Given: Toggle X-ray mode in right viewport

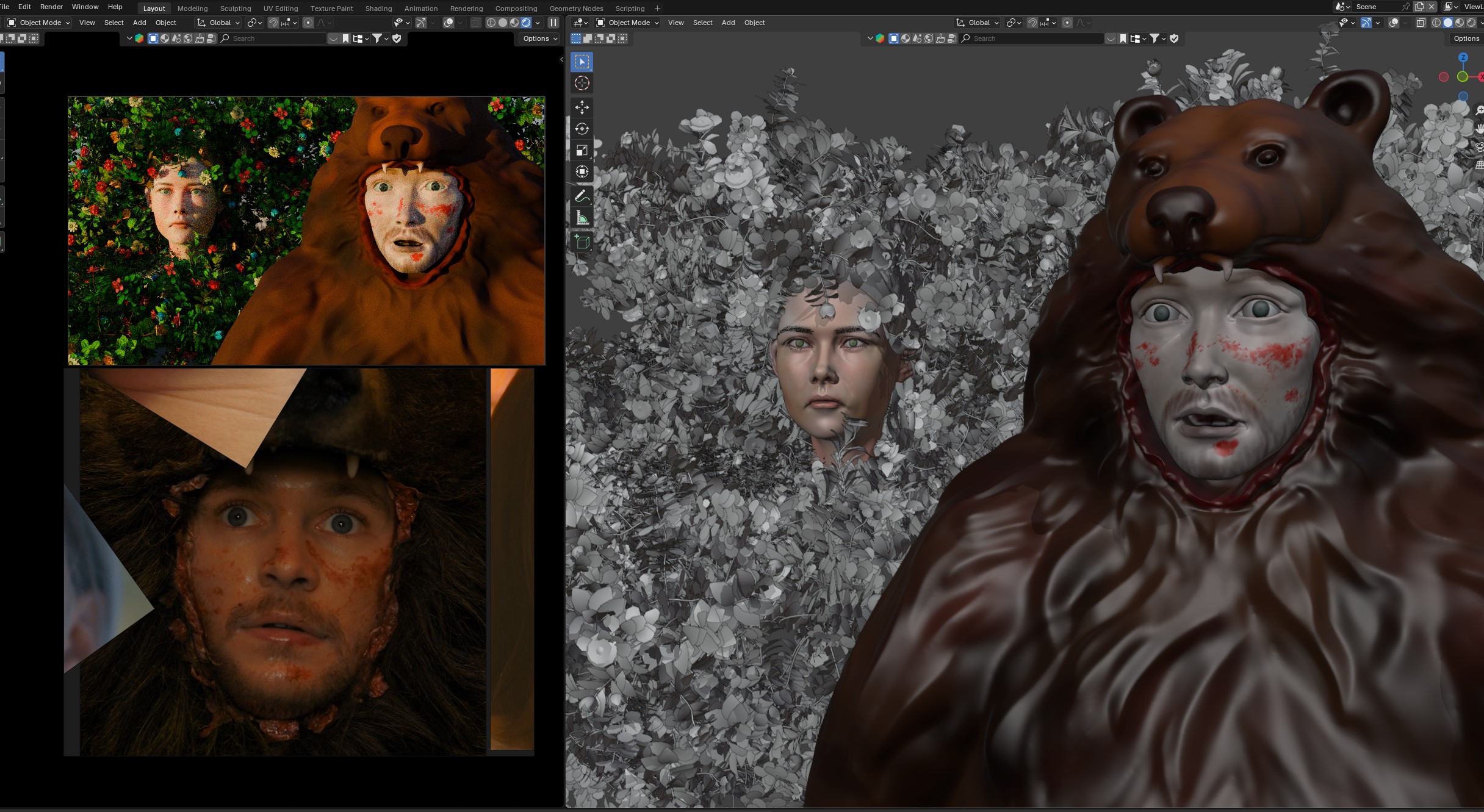Looking at the screenshot, I should (1421, 23).
